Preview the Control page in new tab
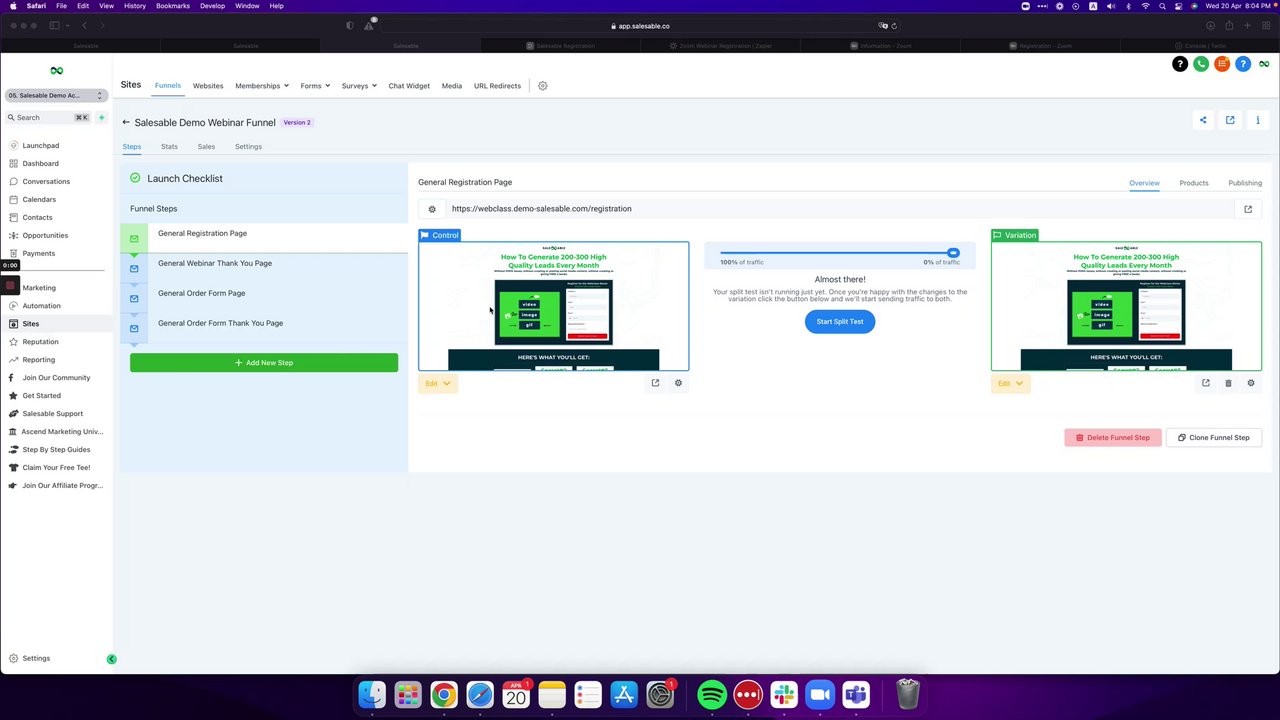This screenshot has width=1280, height=720. 655,383
